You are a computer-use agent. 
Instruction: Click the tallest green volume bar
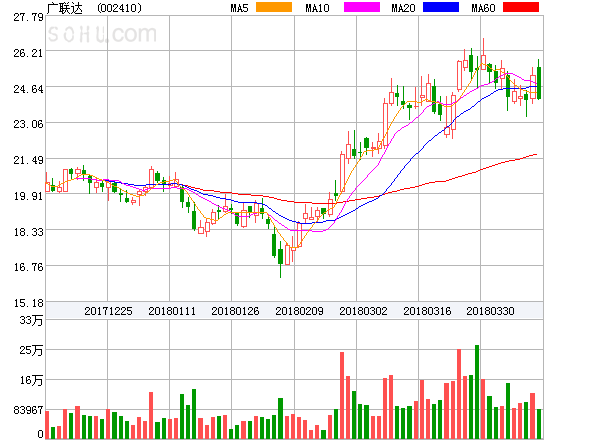[x=477, y=392]
